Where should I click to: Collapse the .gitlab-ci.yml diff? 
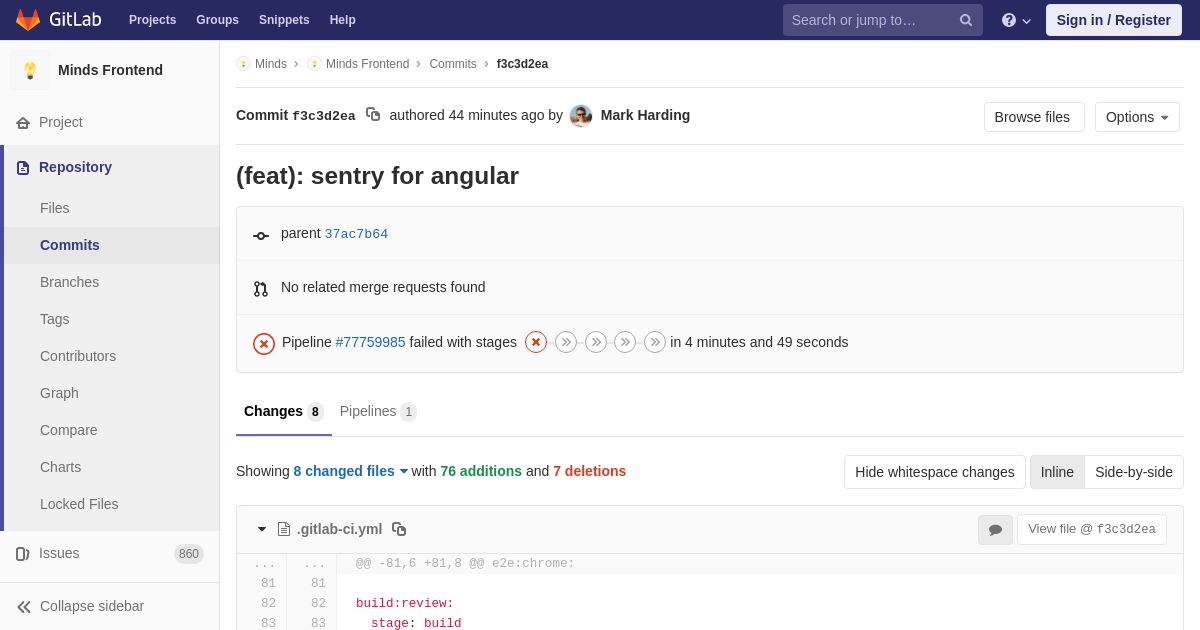point(262,529)
